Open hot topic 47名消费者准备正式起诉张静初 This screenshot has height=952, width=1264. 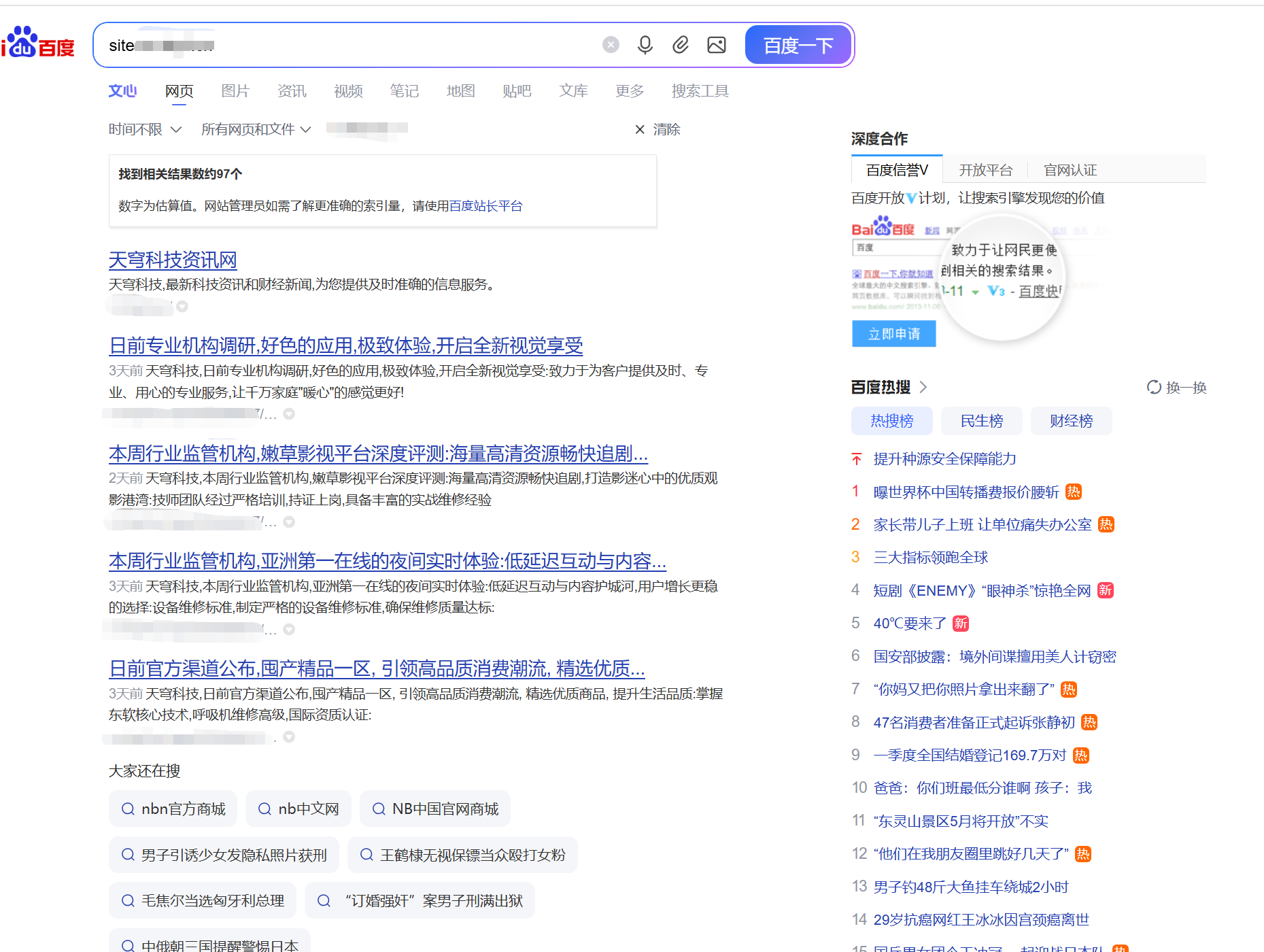tap(974, 722)
